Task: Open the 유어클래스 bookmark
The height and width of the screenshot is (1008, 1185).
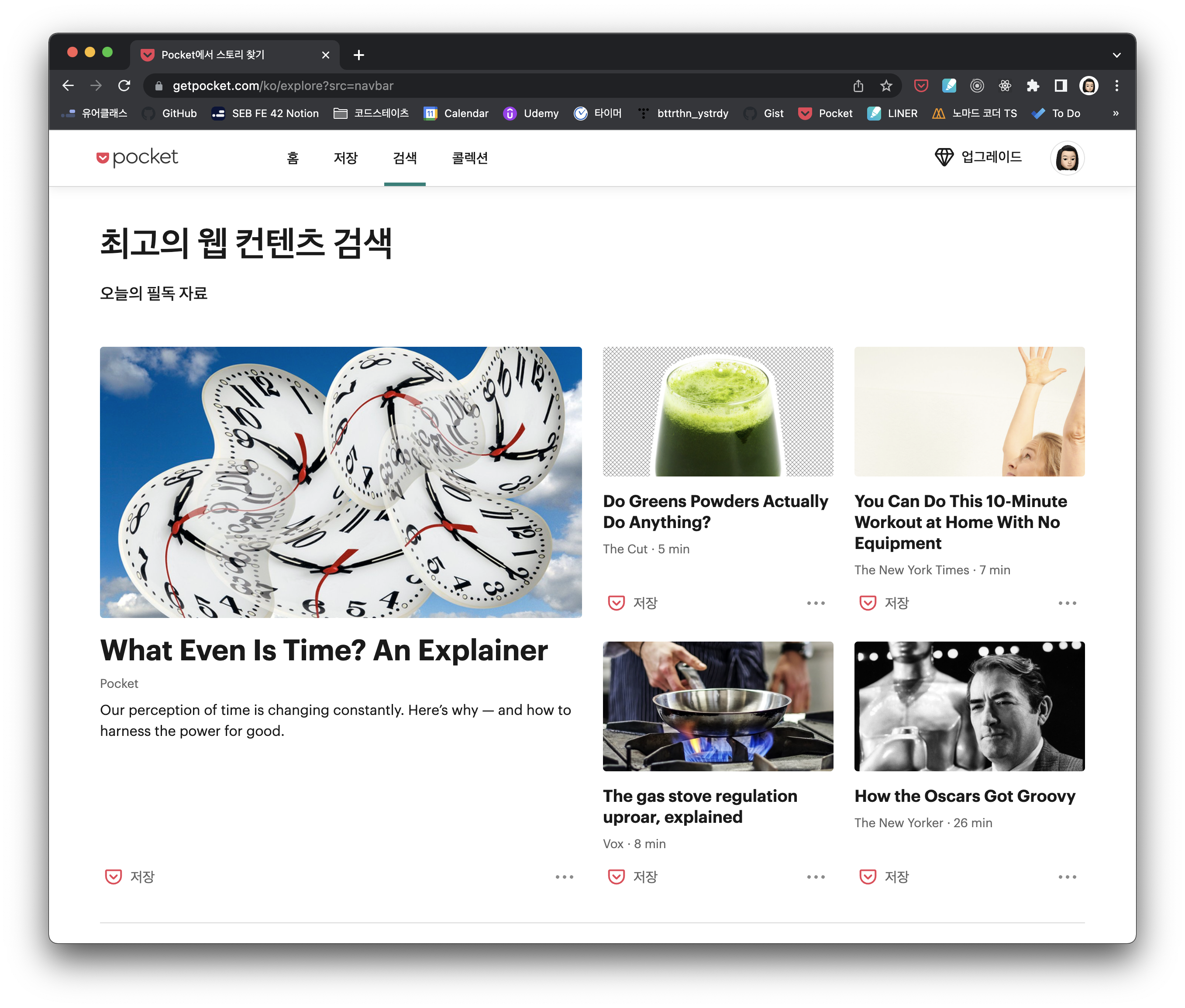Action: click(94, 113)
